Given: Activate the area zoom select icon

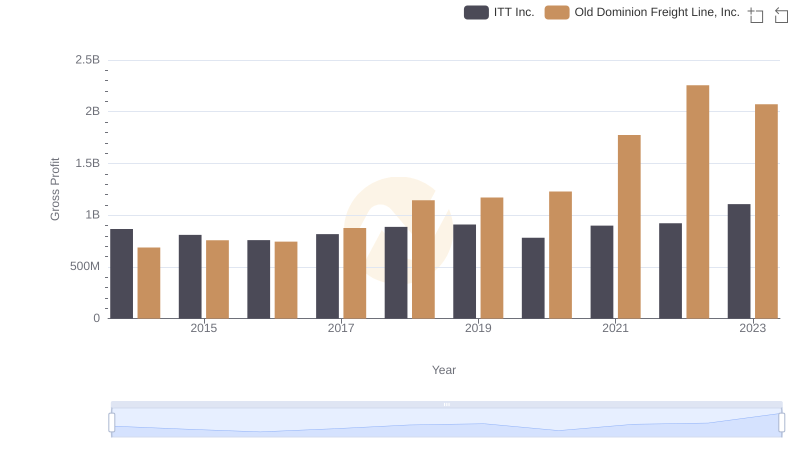Looking at the screenshot, I should pyautogui.click(x=756, y=15).
